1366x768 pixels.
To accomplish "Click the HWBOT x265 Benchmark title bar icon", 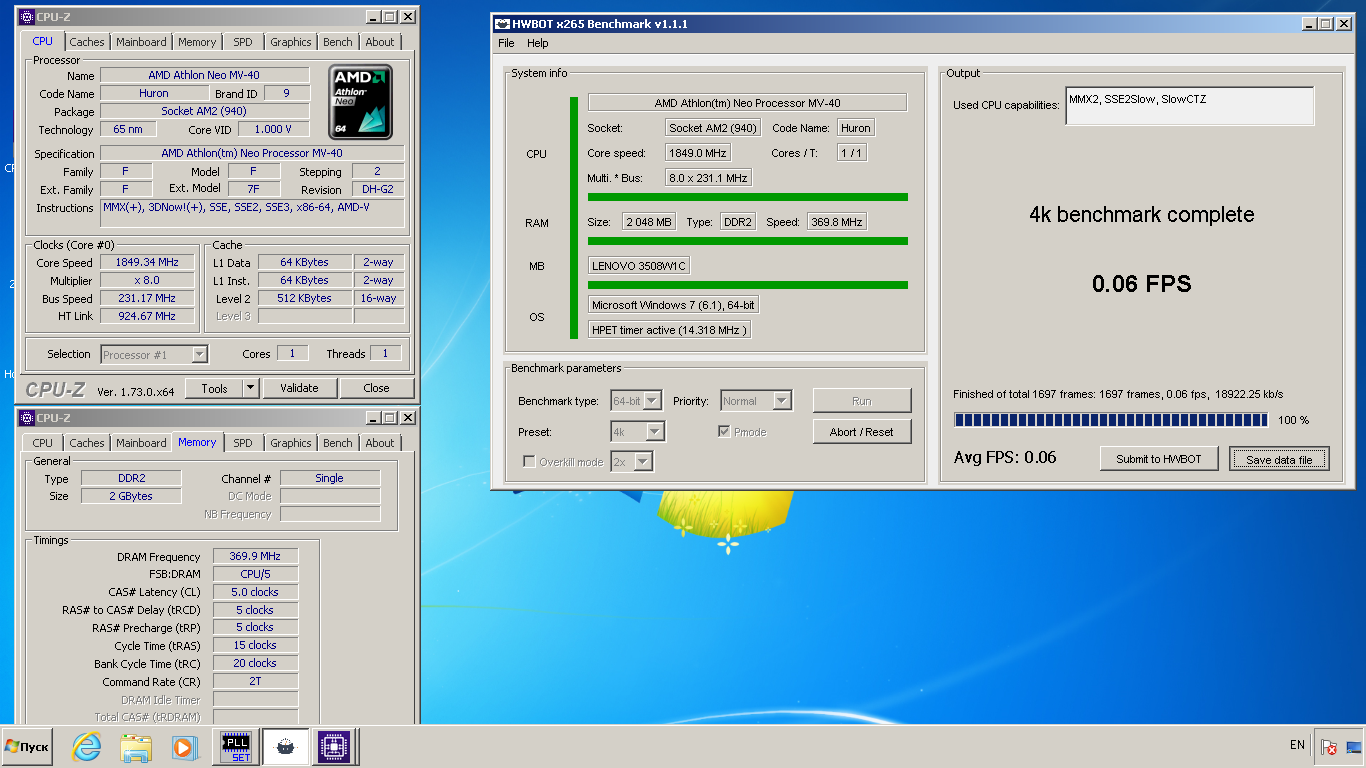I will (x=502, y=23).
